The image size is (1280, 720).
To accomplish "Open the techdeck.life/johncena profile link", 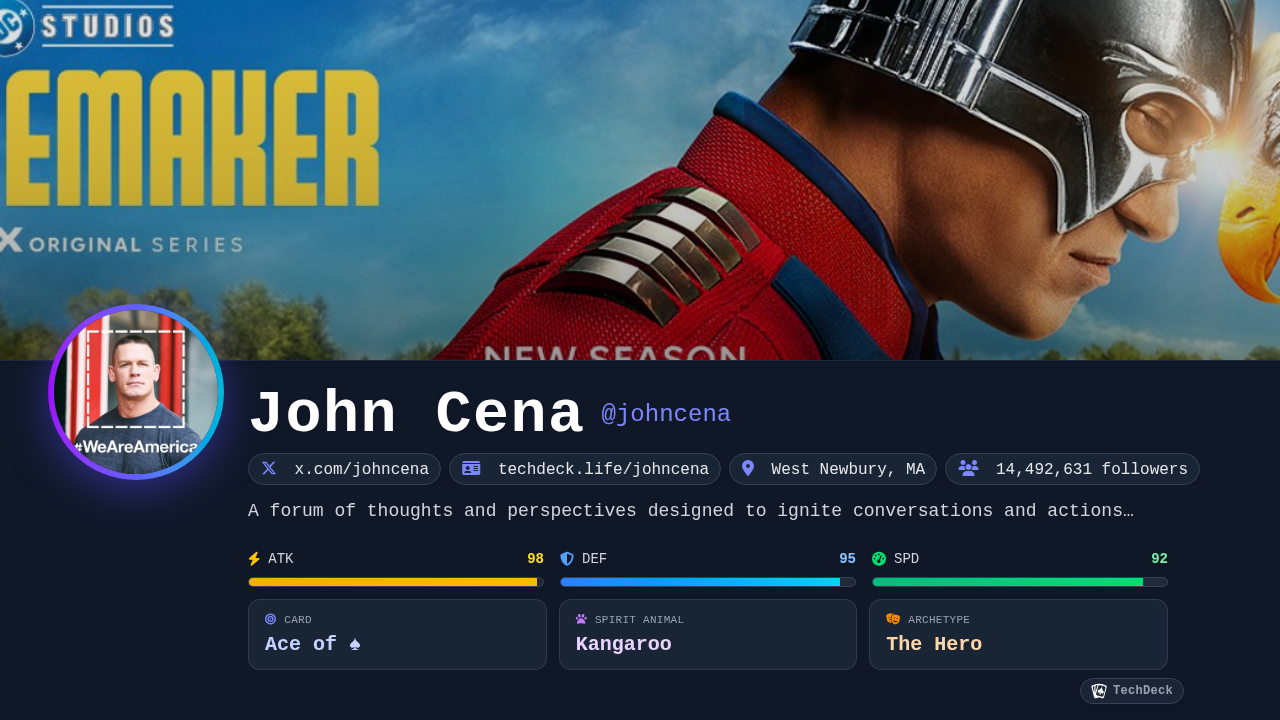I will (585, 469).
